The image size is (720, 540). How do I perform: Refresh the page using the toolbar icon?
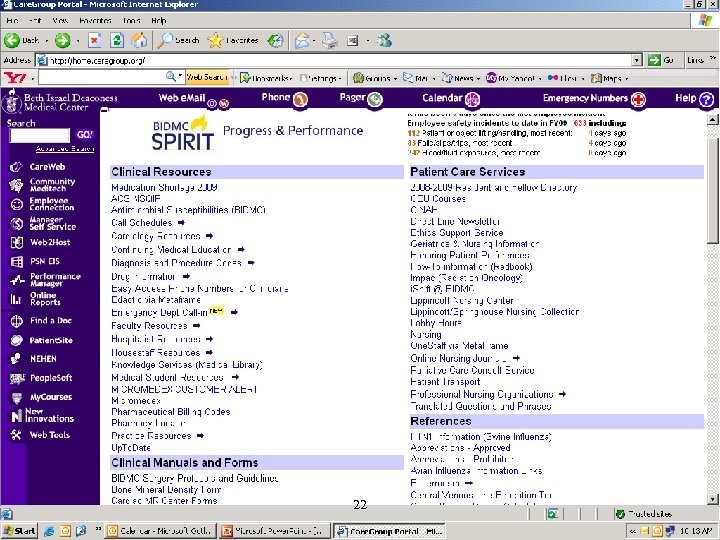(x=117, y=40)
